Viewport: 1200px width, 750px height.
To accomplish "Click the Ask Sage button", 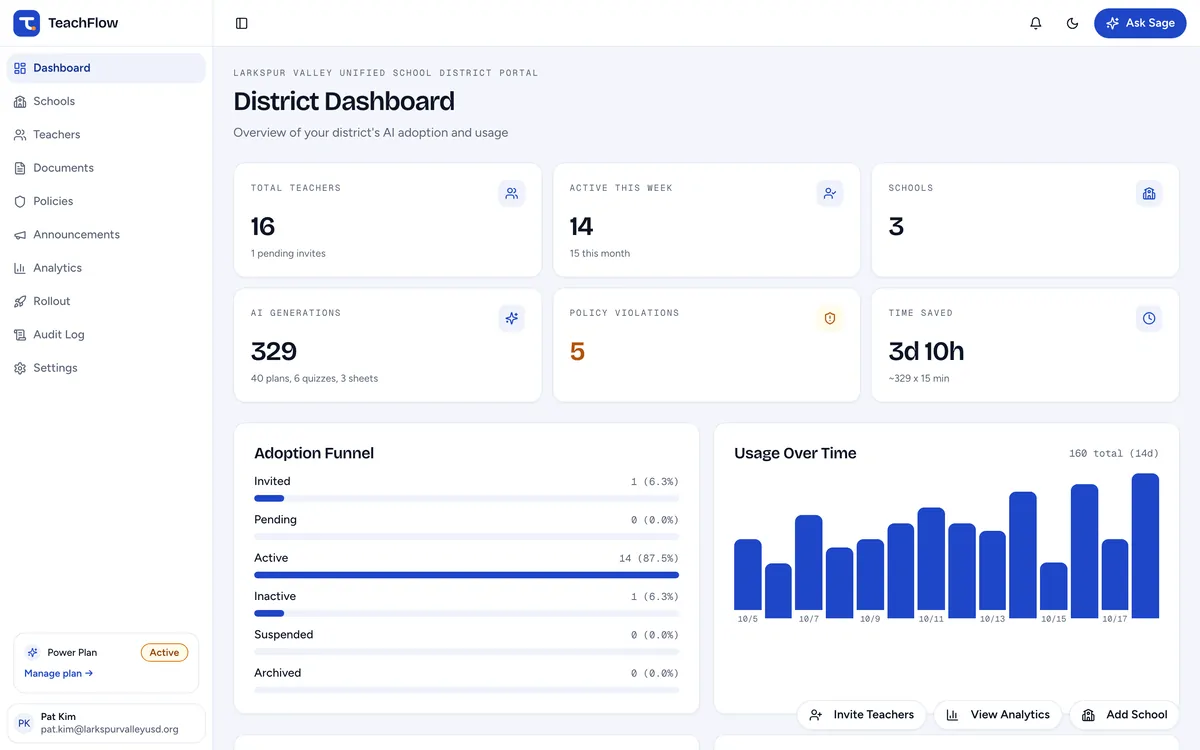I will (x=1140, y=23).
